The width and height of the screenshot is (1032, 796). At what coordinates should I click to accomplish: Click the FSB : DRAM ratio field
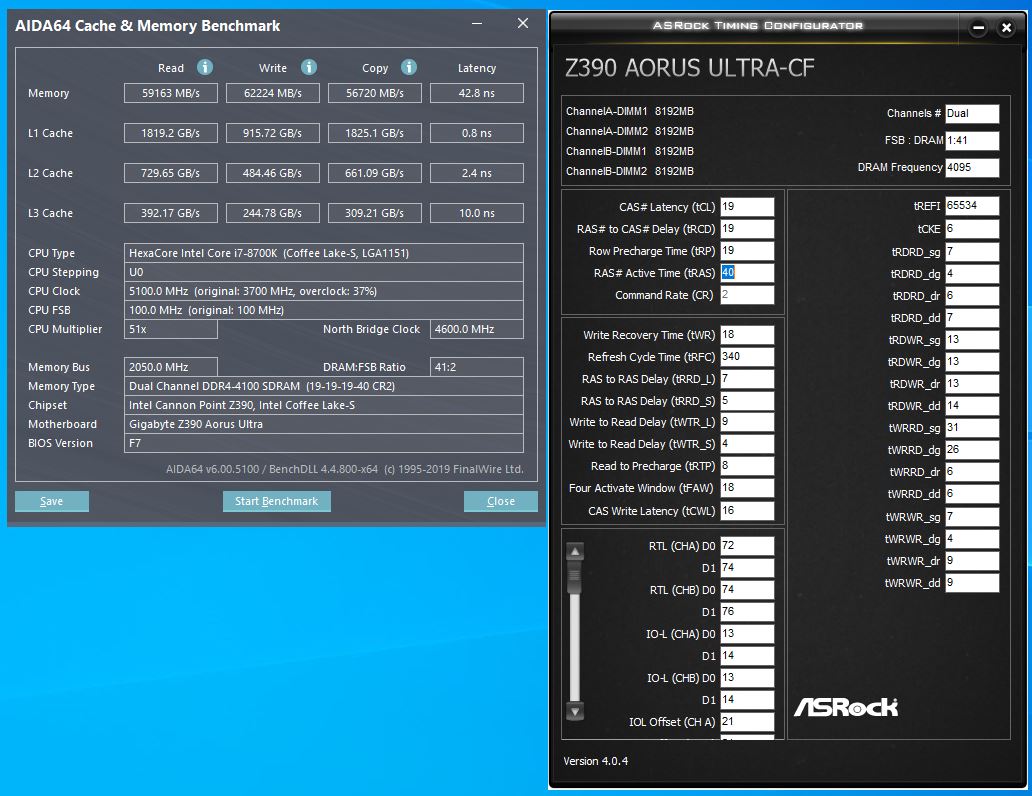click(972, 140)
